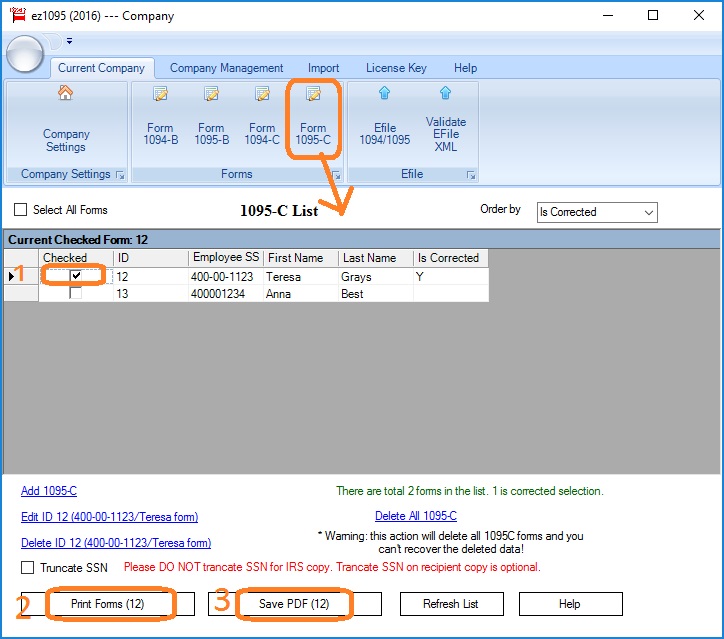The width and height of the screenshot is (724, 639).
Task: Sort by the Last Name column header
Action: pyautogui.click(x=370, y=258)
